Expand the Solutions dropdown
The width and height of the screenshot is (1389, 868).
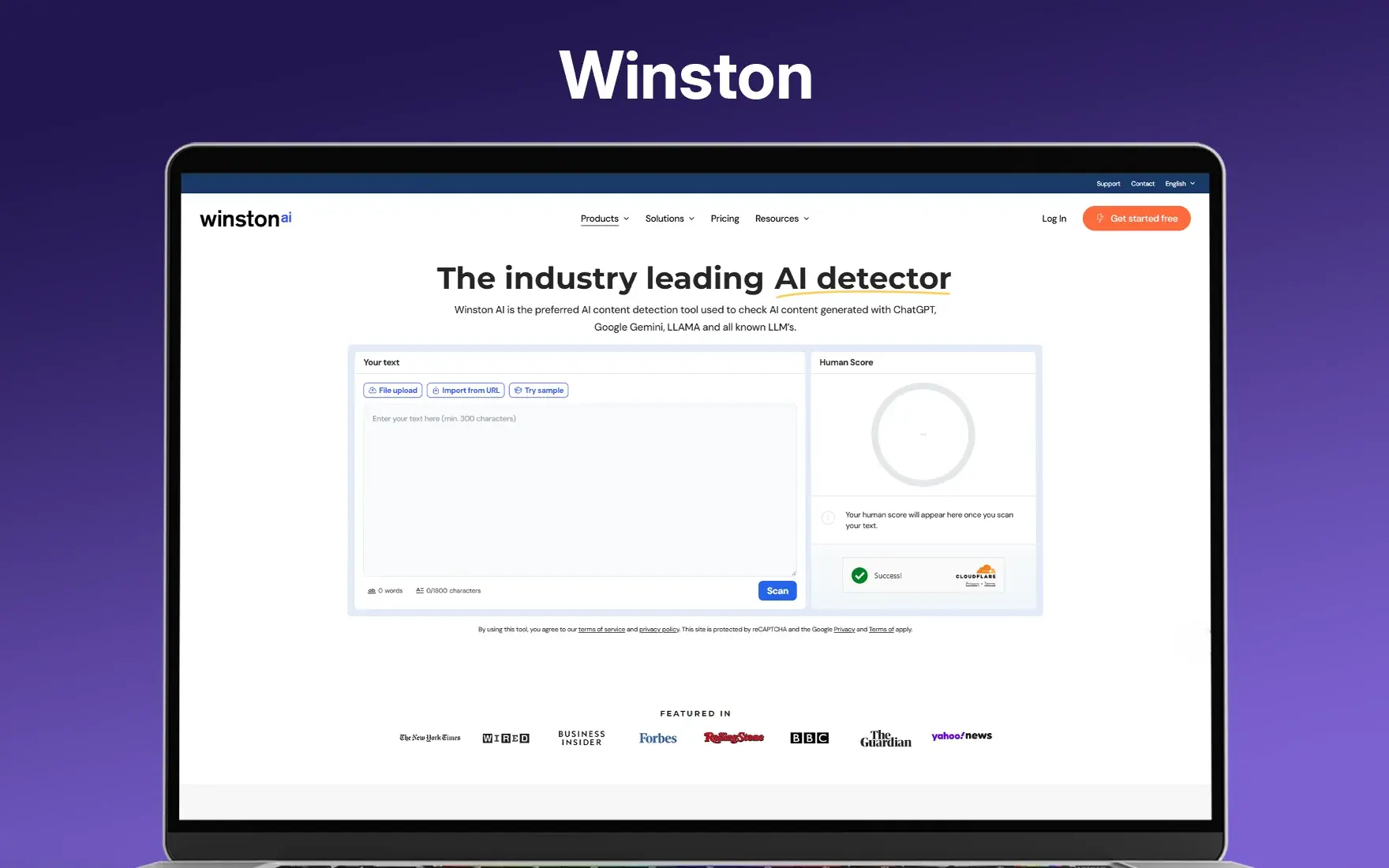click(669, 219)
